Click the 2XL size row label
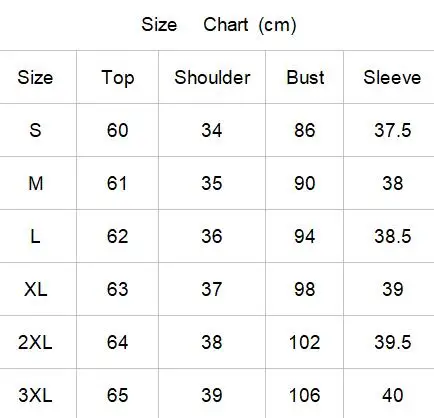434x418 pixels. click(x=35, y=342)
